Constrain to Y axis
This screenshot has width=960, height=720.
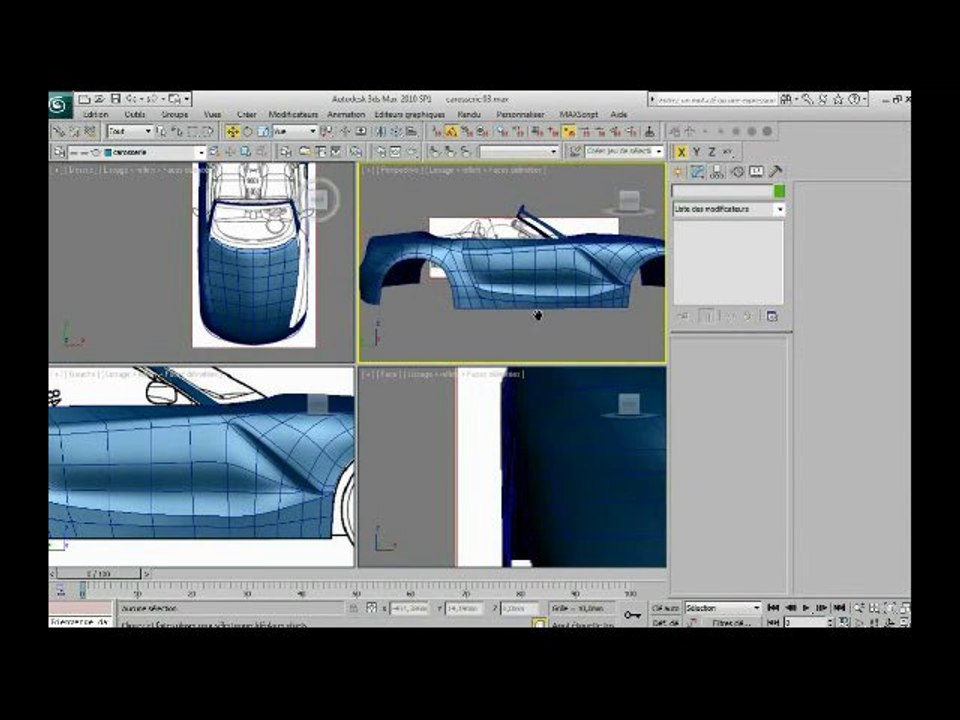tap(697, 152)
